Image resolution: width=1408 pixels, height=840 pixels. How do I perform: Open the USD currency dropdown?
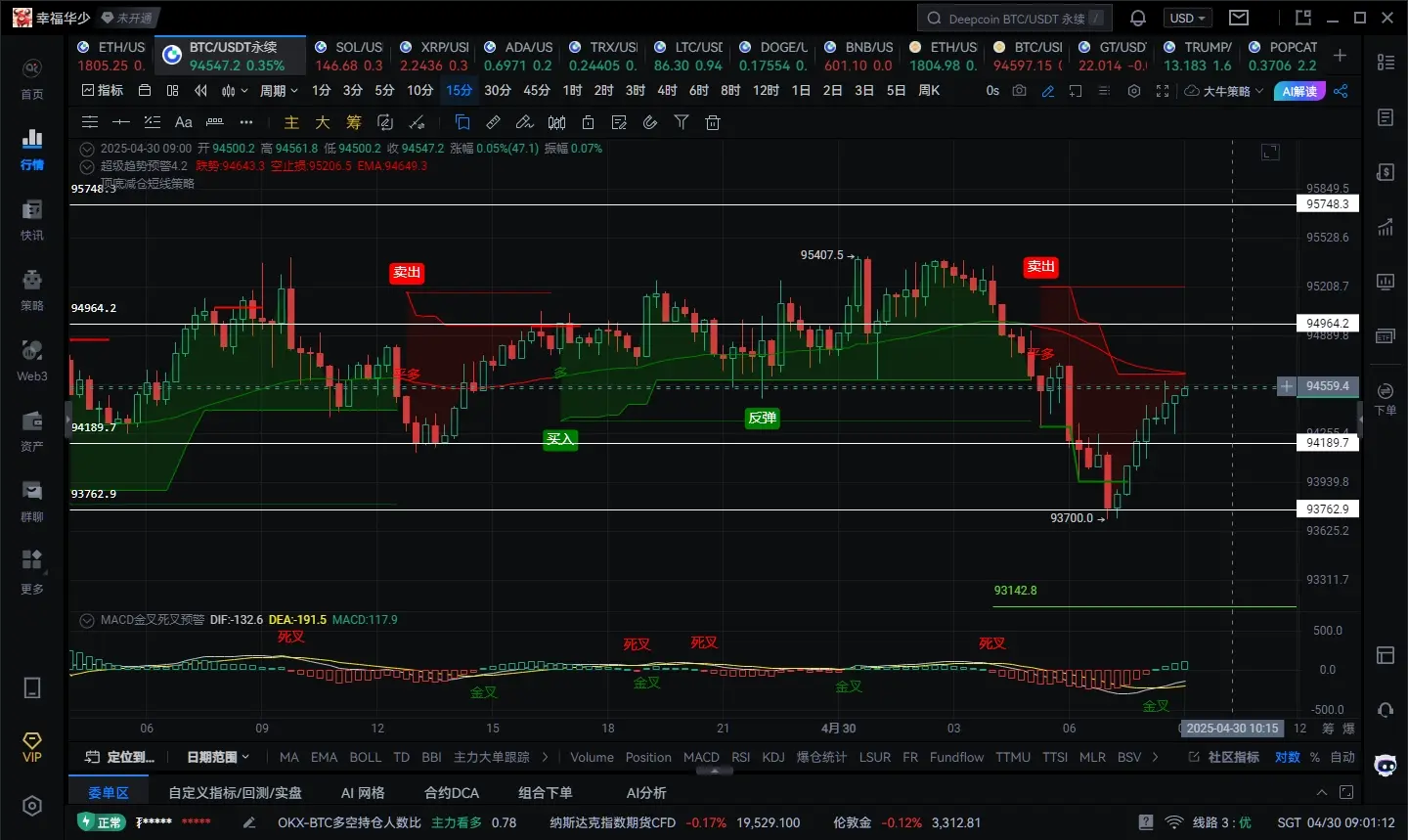point(1188,18)
